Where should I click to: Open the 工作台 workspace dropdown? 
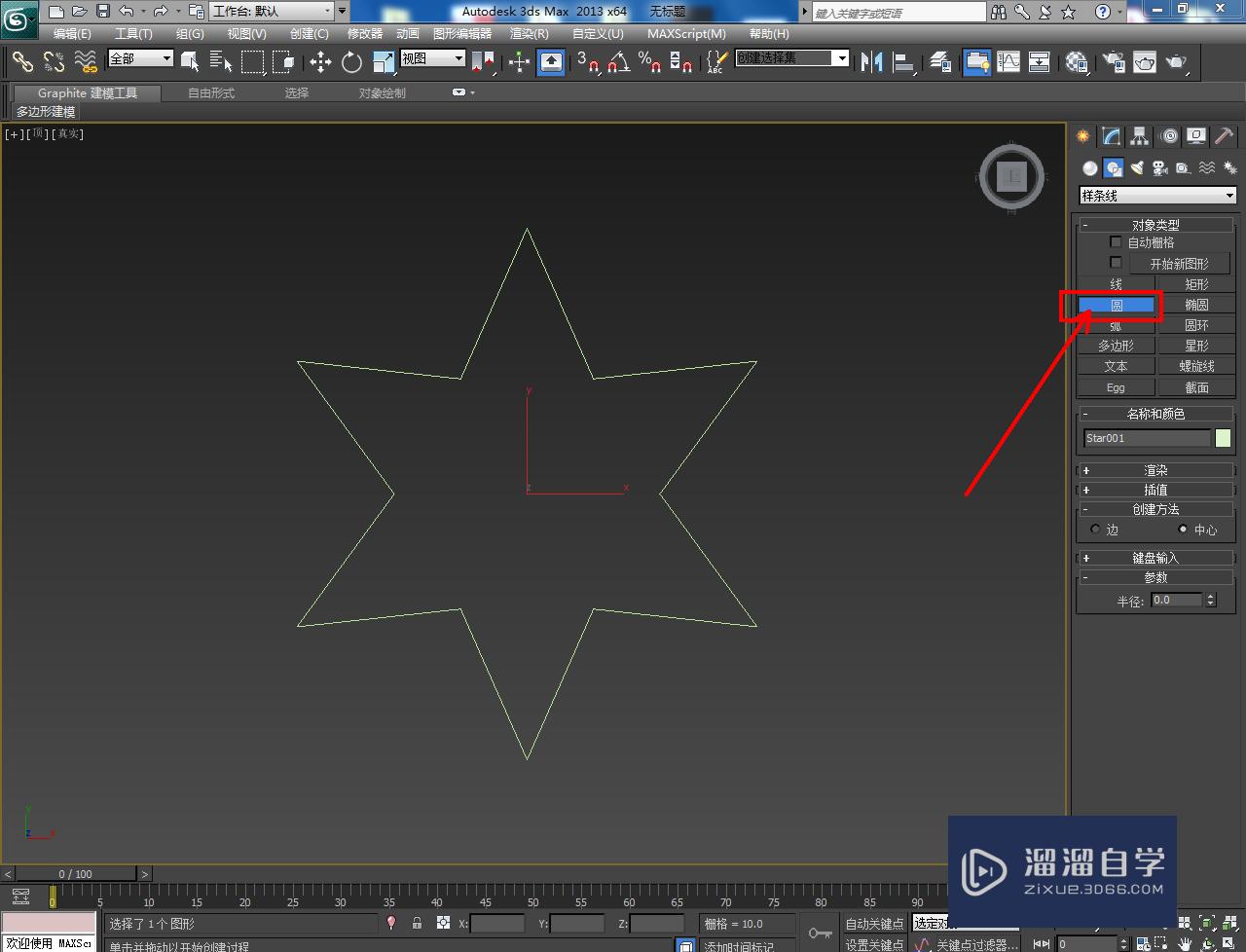tap(273, 12)
